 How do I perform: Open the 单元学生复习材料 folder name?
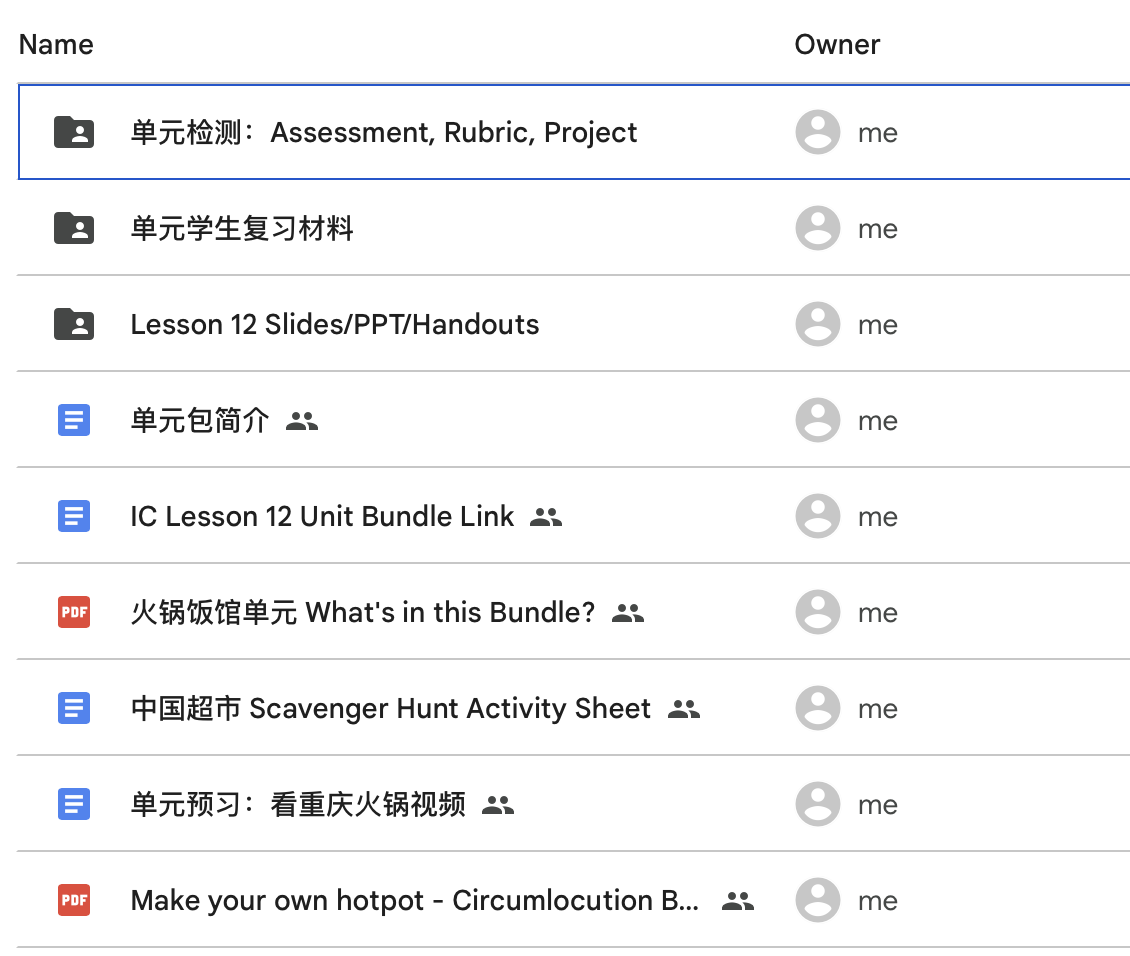click(x=242, y=228)
